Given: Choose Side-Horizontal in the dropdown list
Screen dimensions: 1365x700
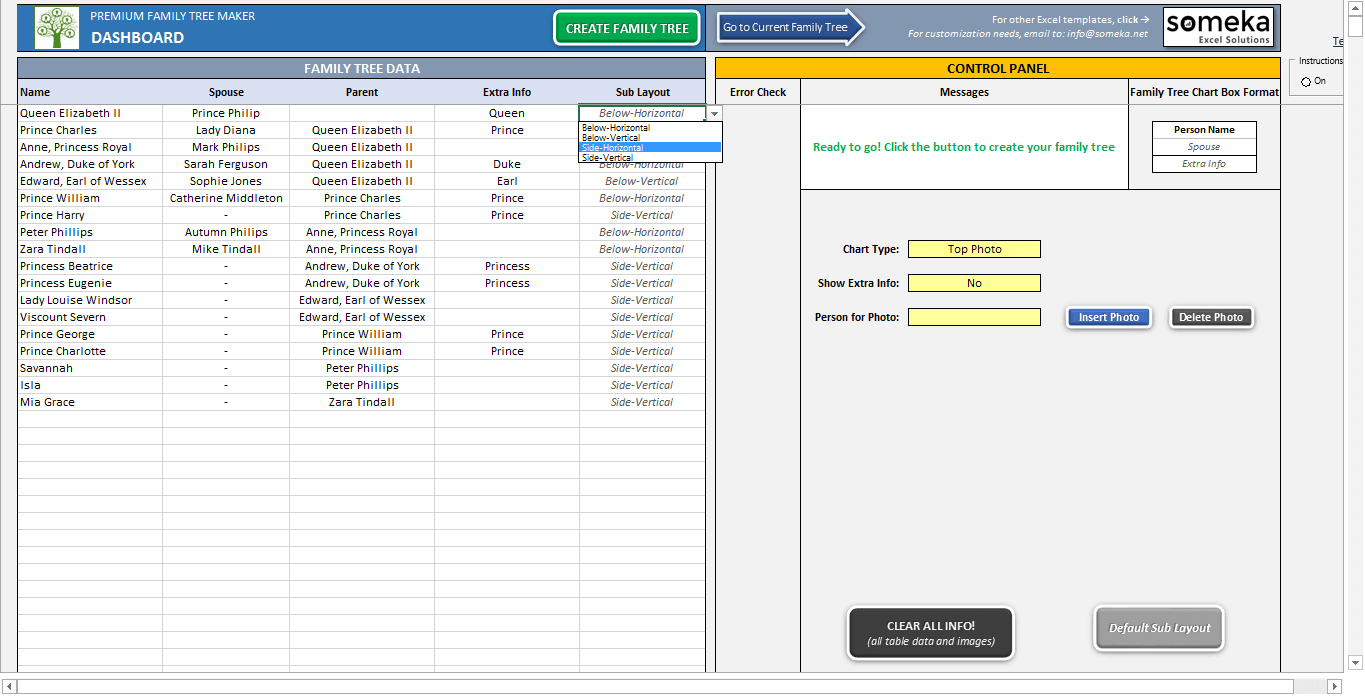Looking at the screenshot, I should coord(650,148).
